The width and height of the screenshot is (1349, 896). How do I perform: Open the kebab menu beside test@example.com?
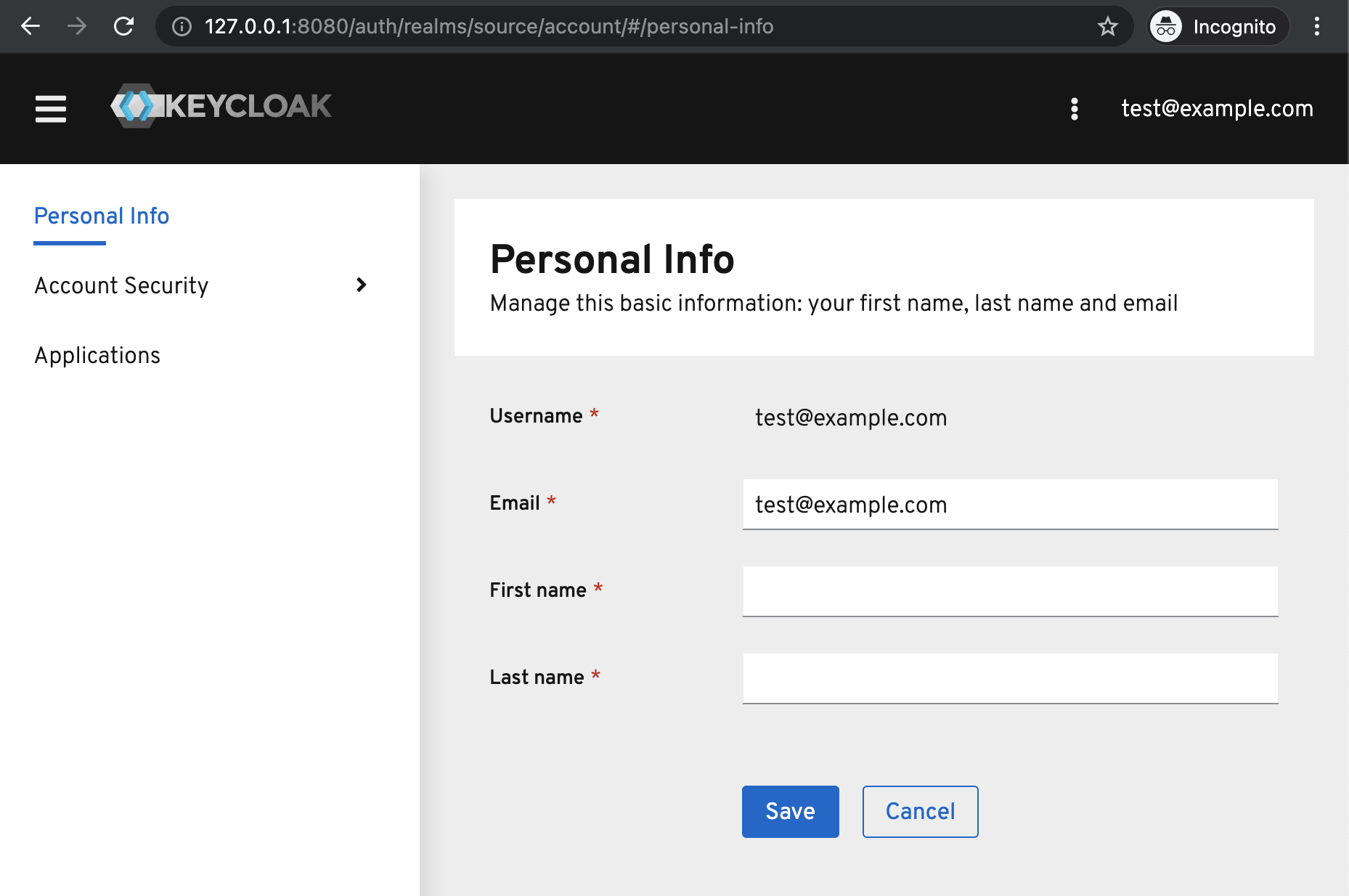pyautogui.click(x=1075, y=109)
